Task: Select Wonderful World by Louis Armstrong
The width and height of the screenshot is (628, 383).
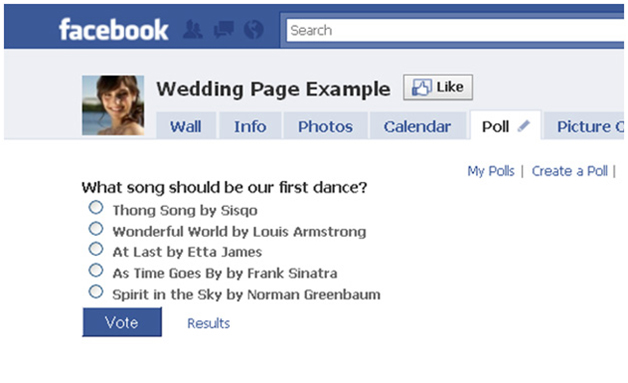Action: [96, 229]
